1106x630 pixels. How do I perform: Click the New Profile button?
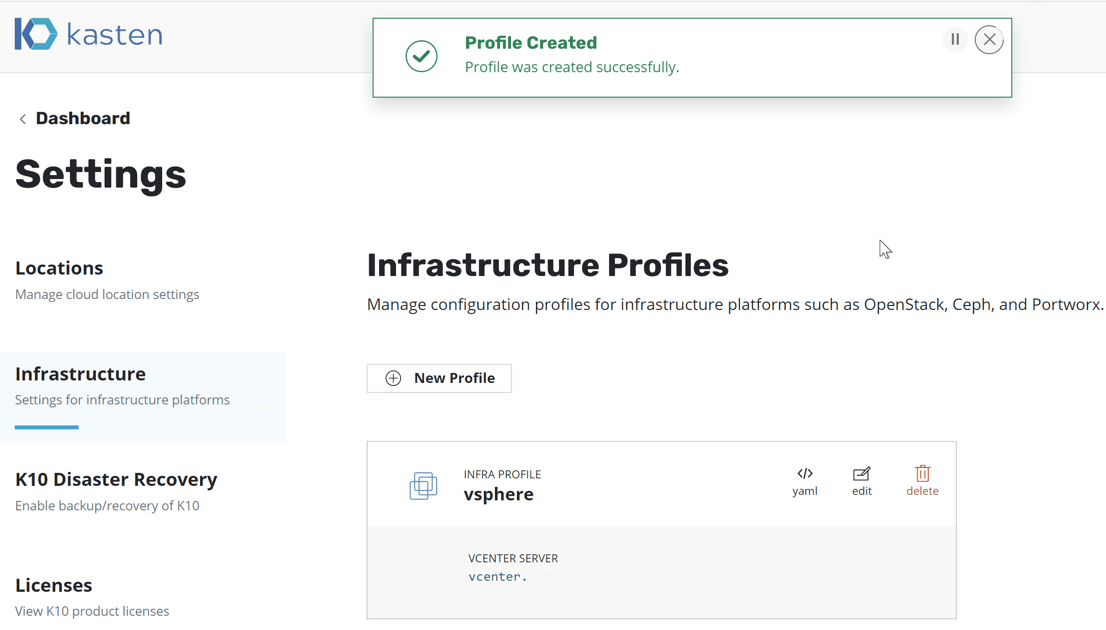coord(439,378)
